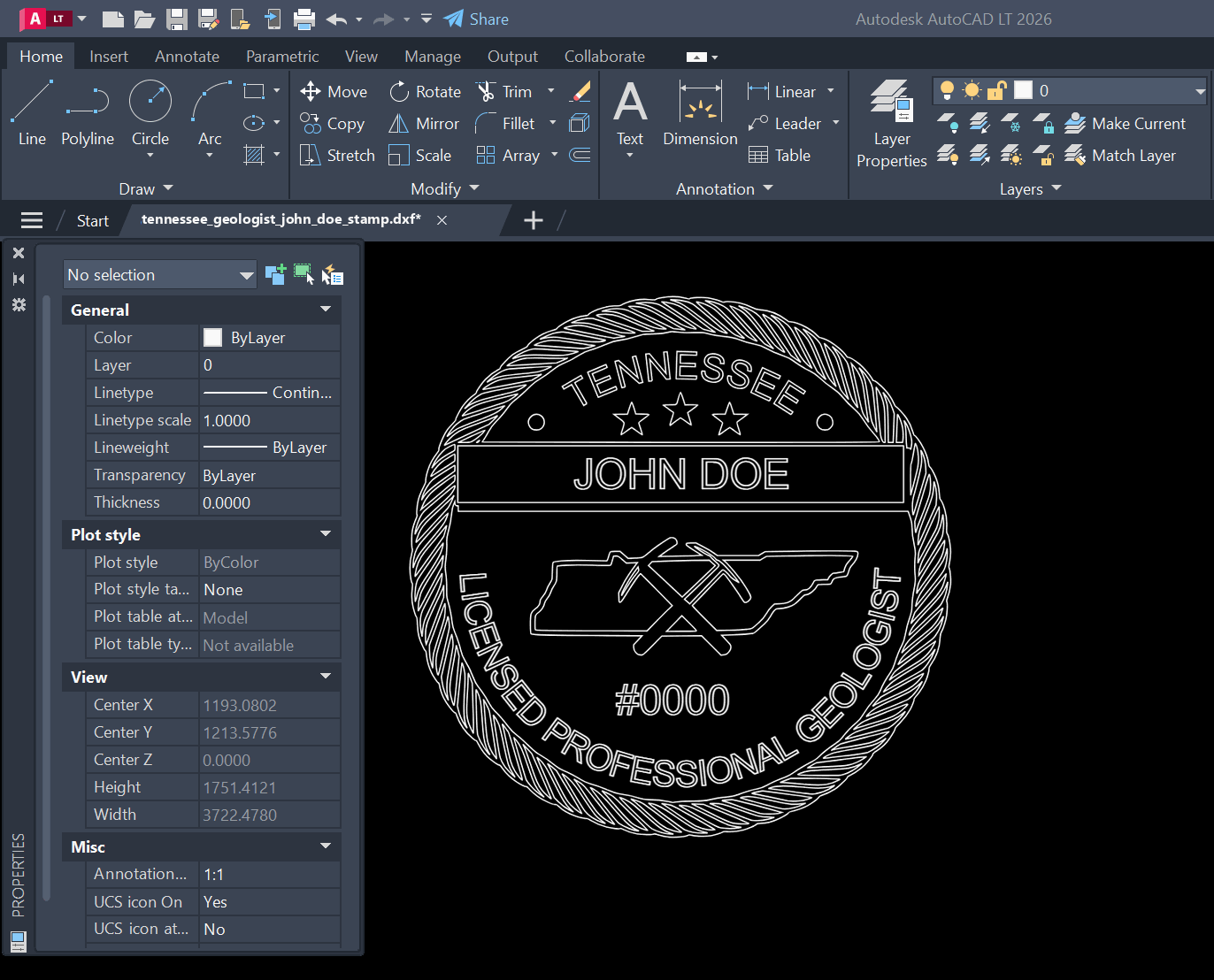Screen dimensions: 1214x980
Task: Open the No selection dropdown
Action: (160, 275)
